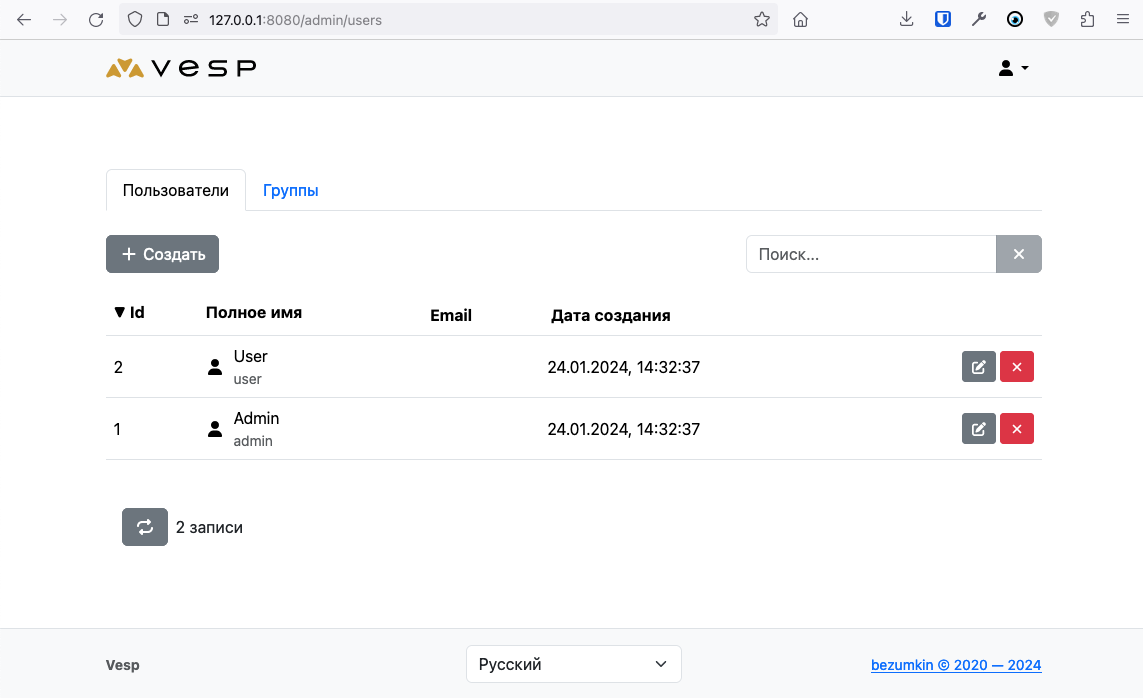Image resolution: width=1143 pixels, height=698 pixels.
Task: Open the user account dropdown menu
Action: pos(1013,68)
